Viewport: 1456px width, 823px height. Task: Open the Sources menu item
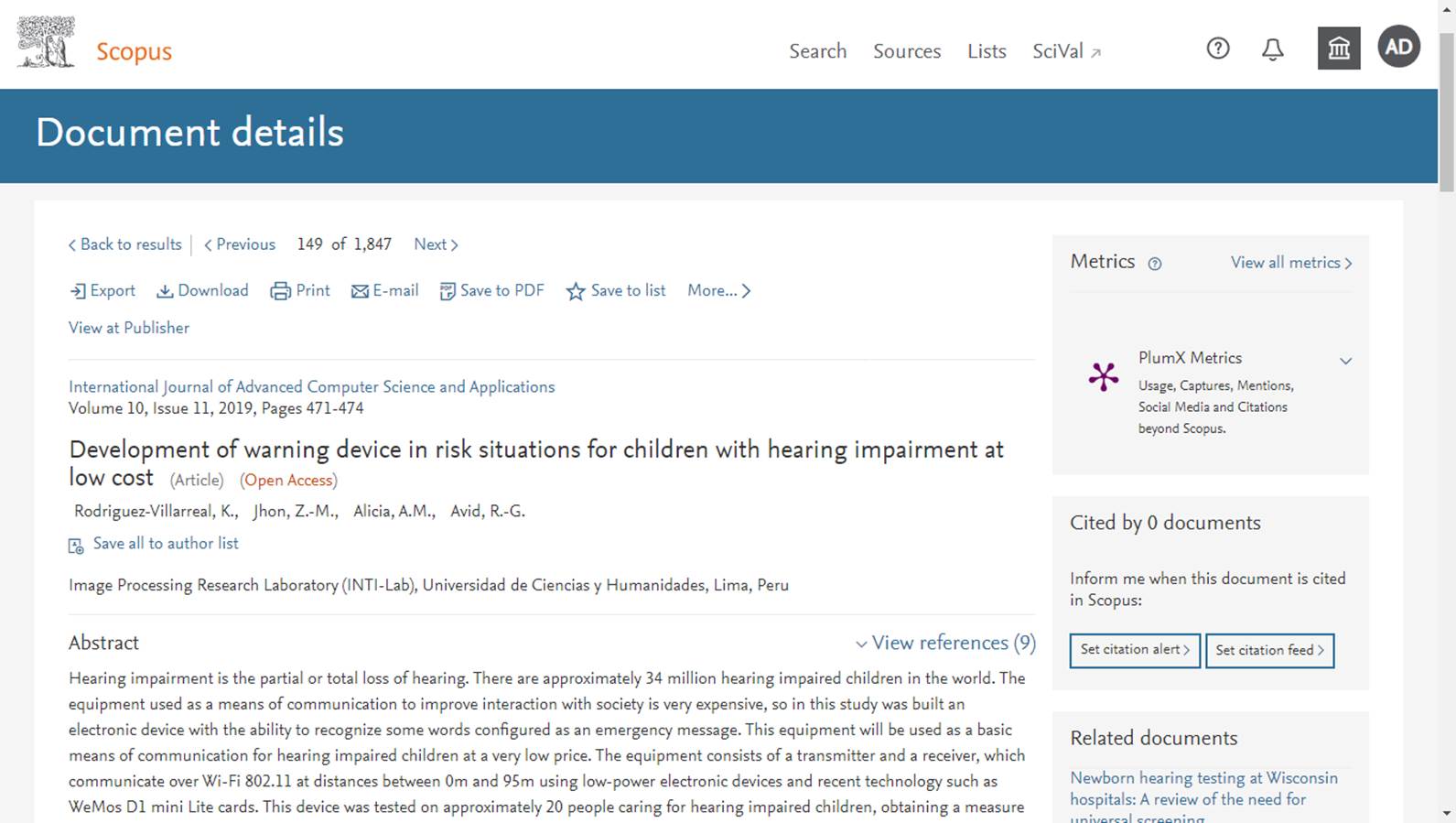tap(907, 51)
